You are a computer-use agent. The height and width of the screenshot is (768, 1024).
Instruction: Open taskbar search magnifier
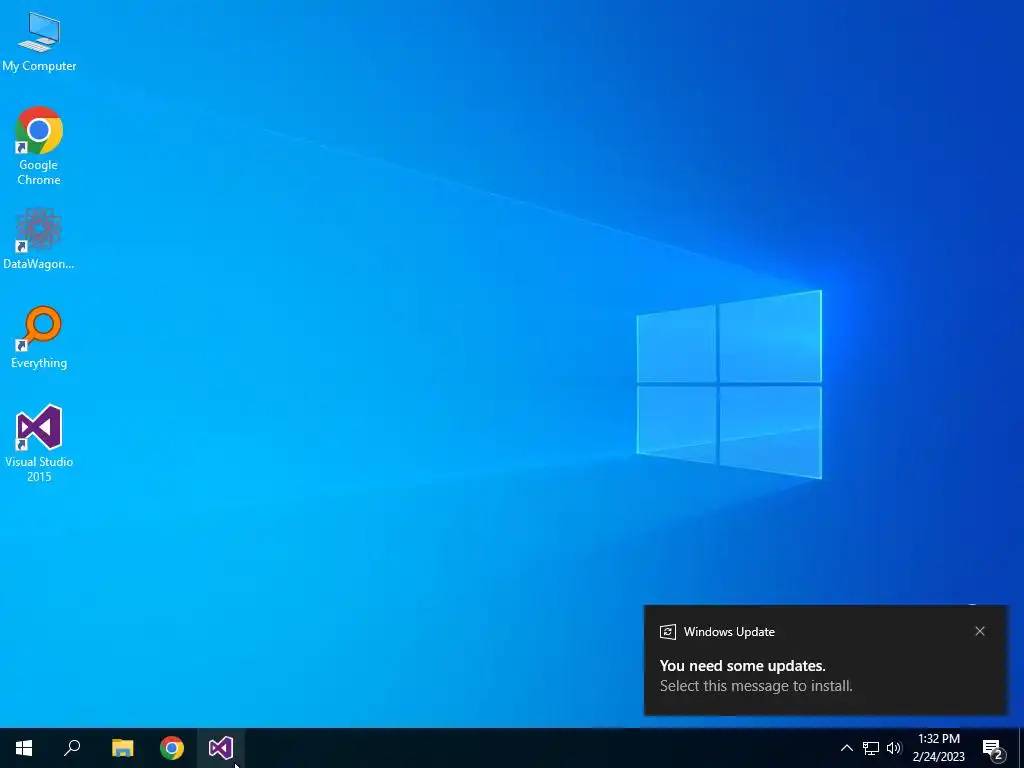[72, 748]
